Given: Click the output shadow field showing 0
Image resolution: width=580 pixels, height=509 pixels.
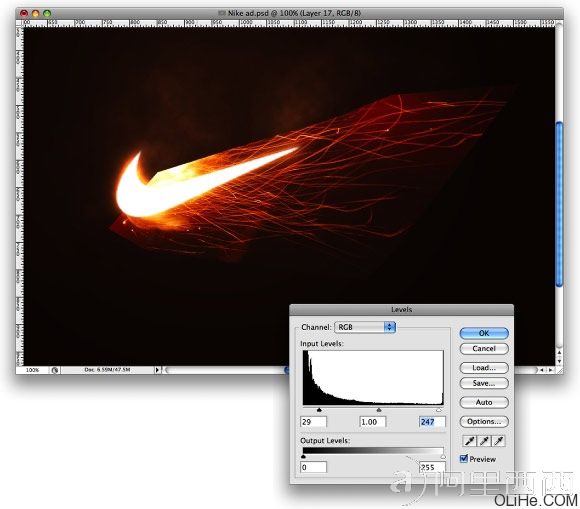Looking at the screenshot, I should tap(314, 467).
